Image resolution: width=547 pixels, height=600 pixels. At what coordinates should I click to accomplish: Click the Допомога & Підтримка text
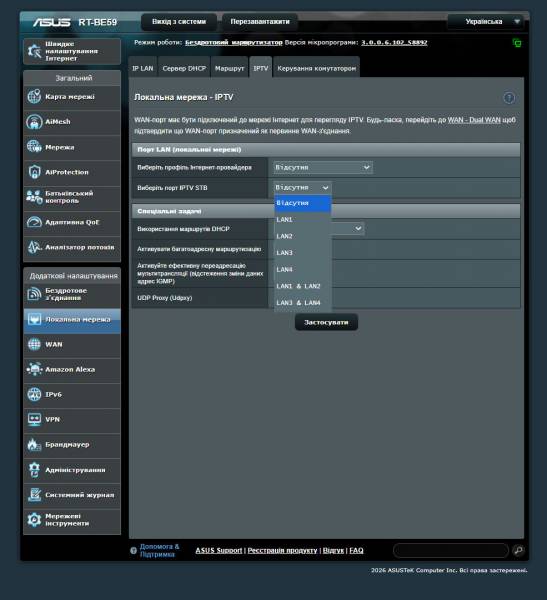pyautogui.click(x=159, y=550)
